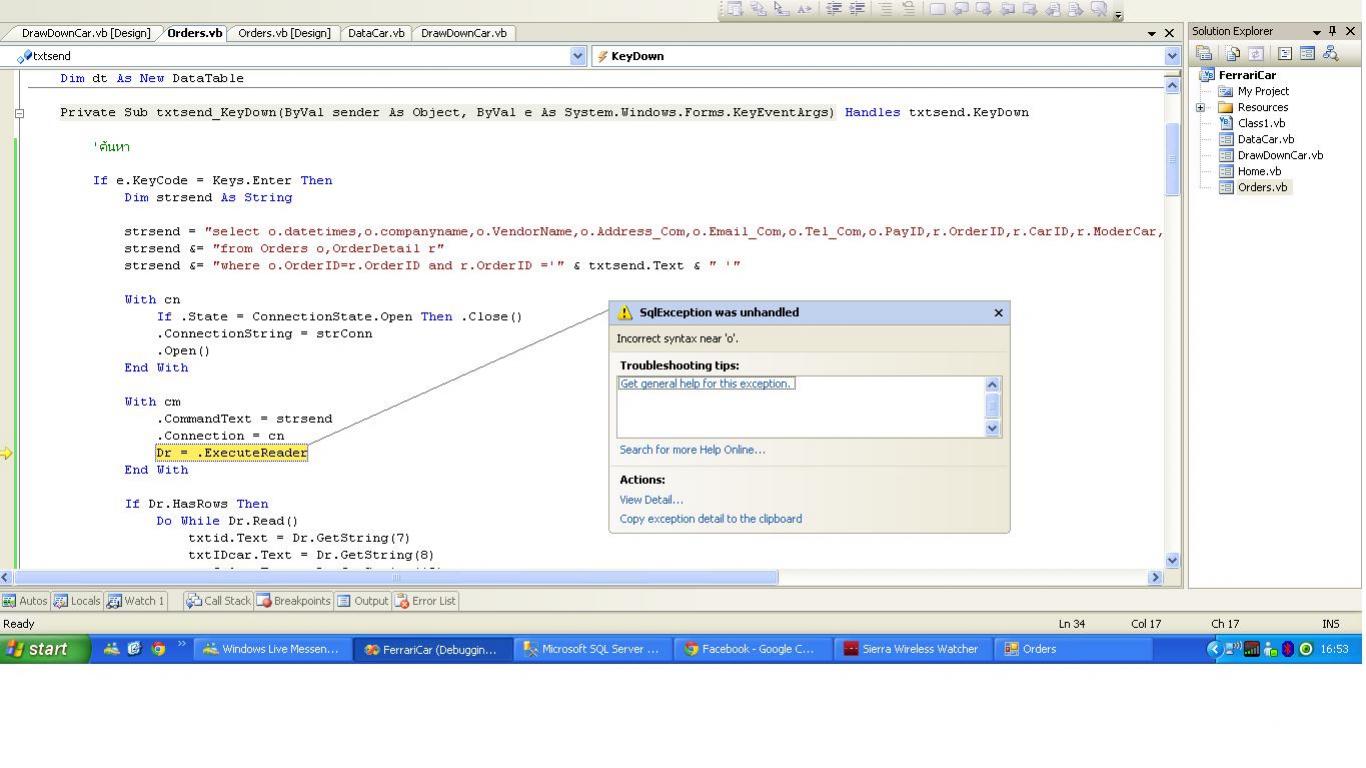Expand the Quick Launch chevron on taskbar

(x=182, y=643)
